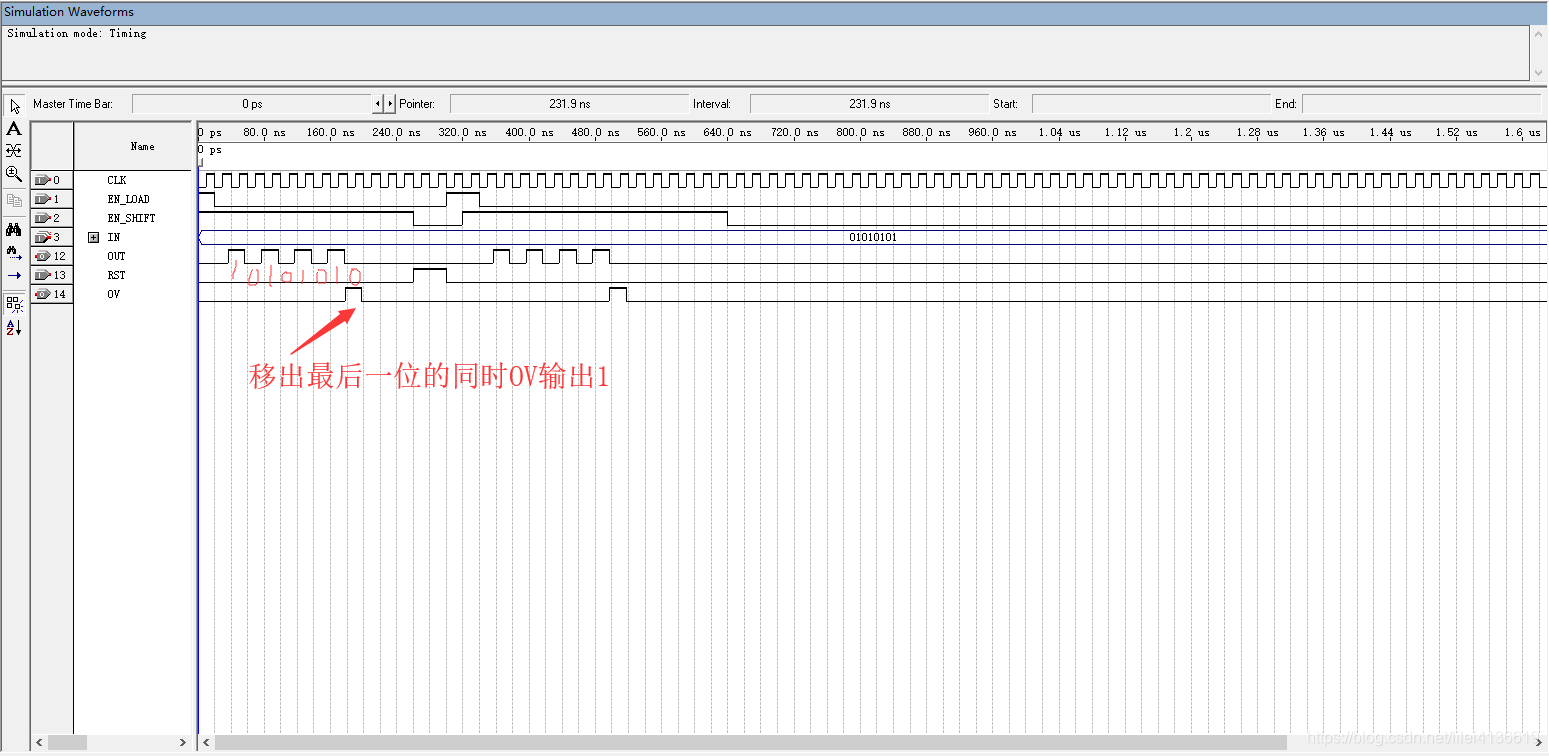Select the RST signal name

click(117, 275)
